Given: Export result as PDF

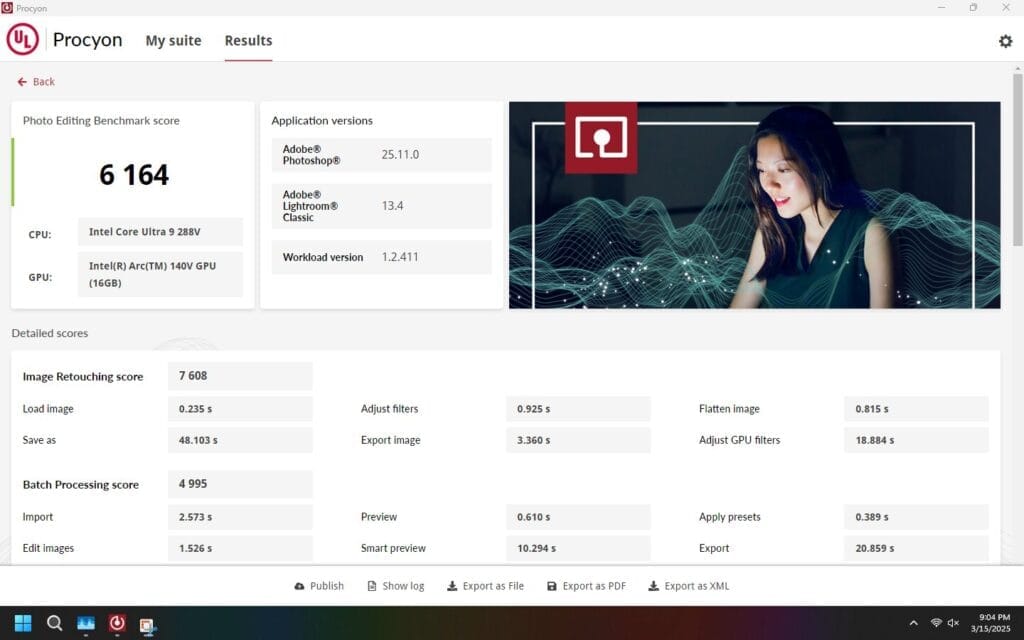Looking at the screenshot, I should click(586, 586).
